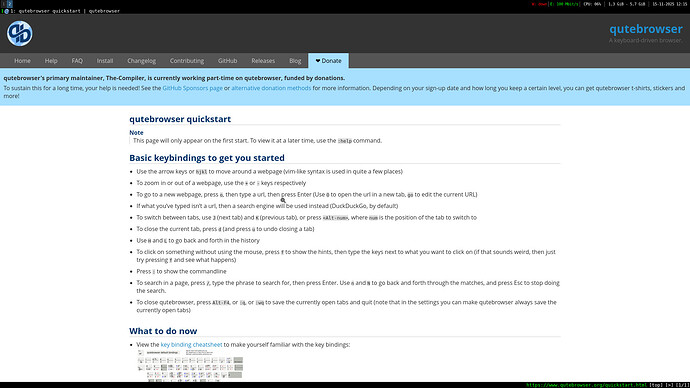Click the qutebrowser title in the header
This screenshot has width=690, height=388.
[x=646, y=29]
